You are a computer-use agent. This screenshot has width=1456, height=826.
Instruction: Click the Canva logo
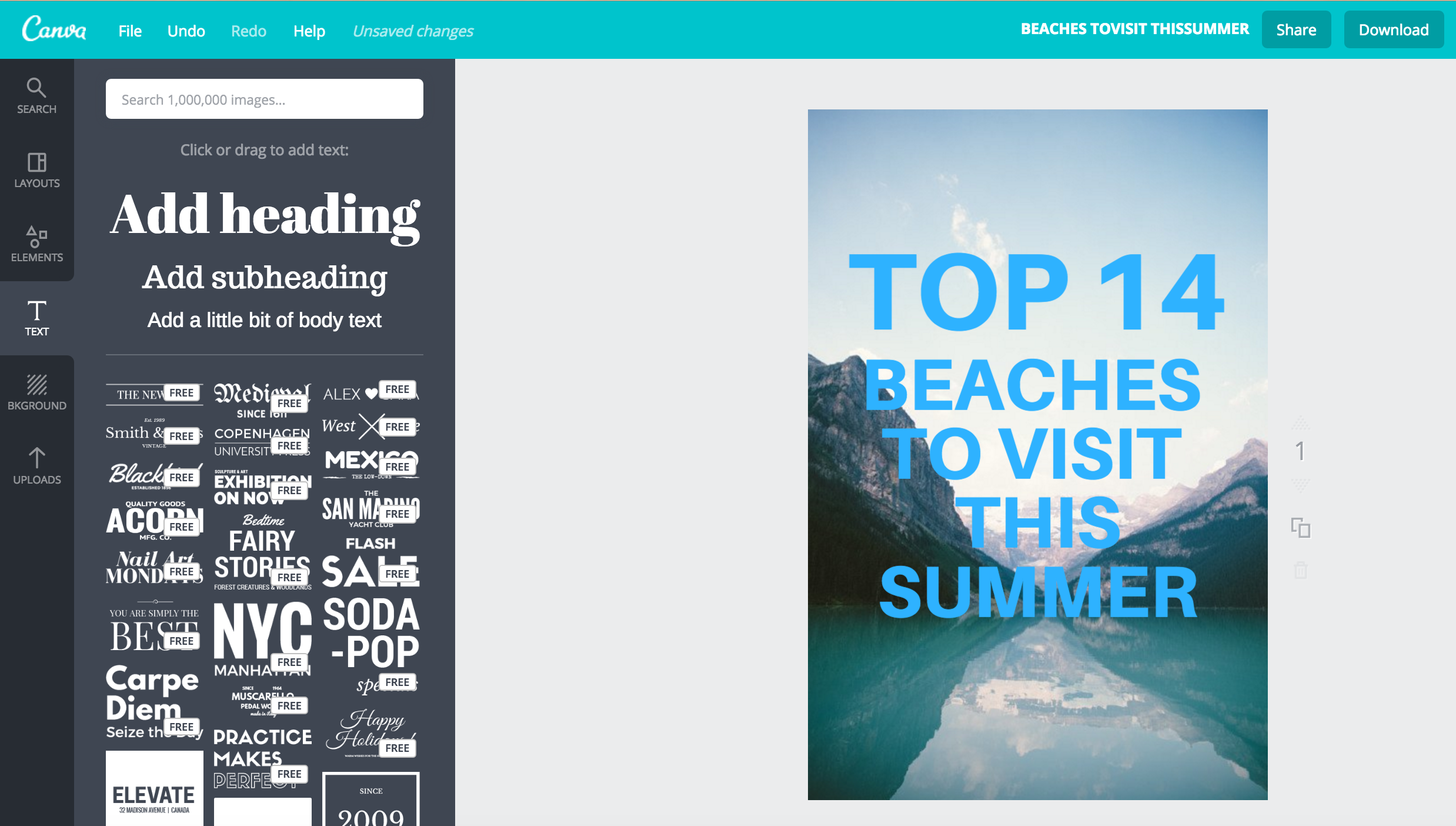(54, 29)
